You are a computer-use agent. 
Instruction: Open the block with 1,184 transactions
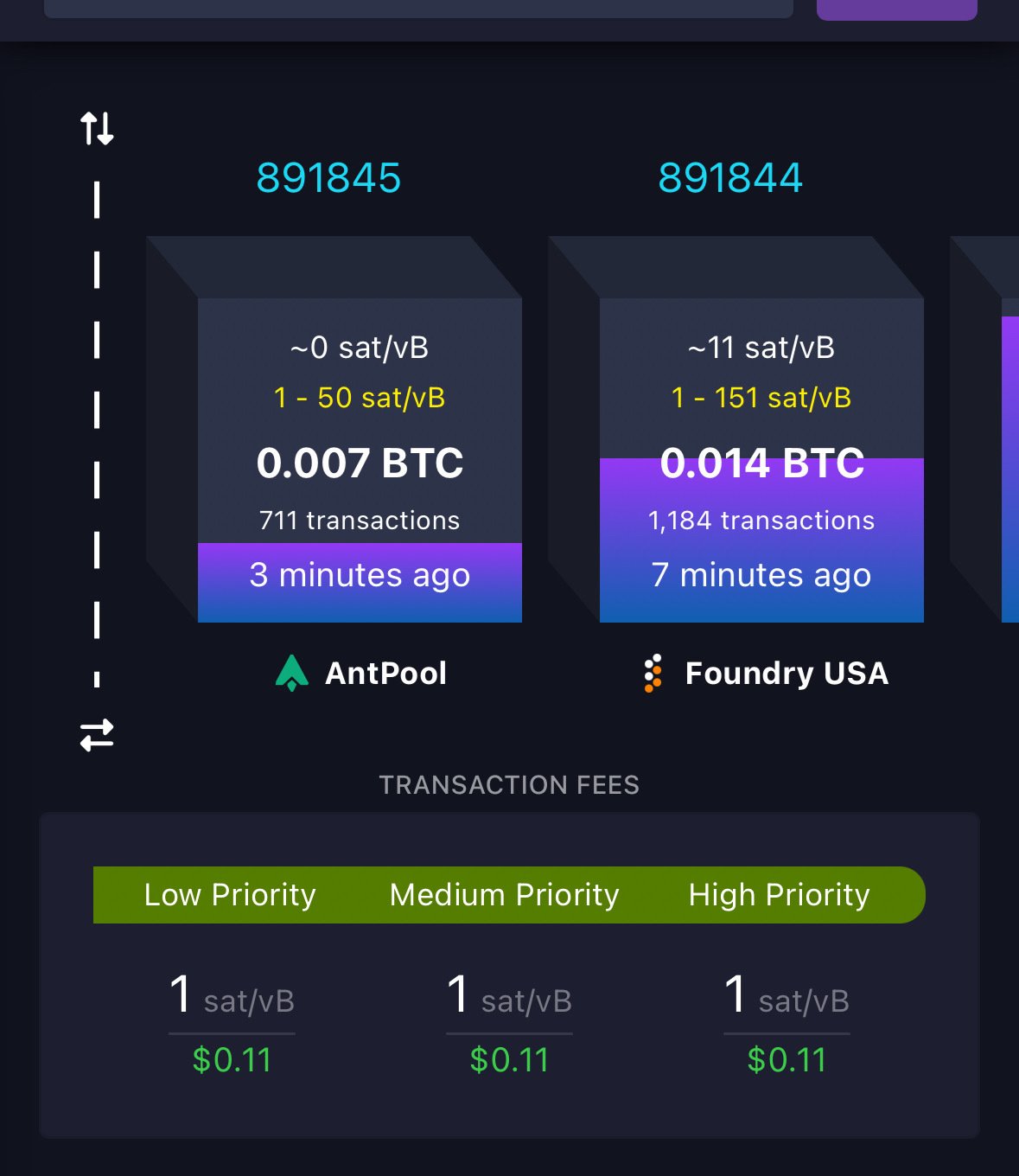(x=761, y=460)
